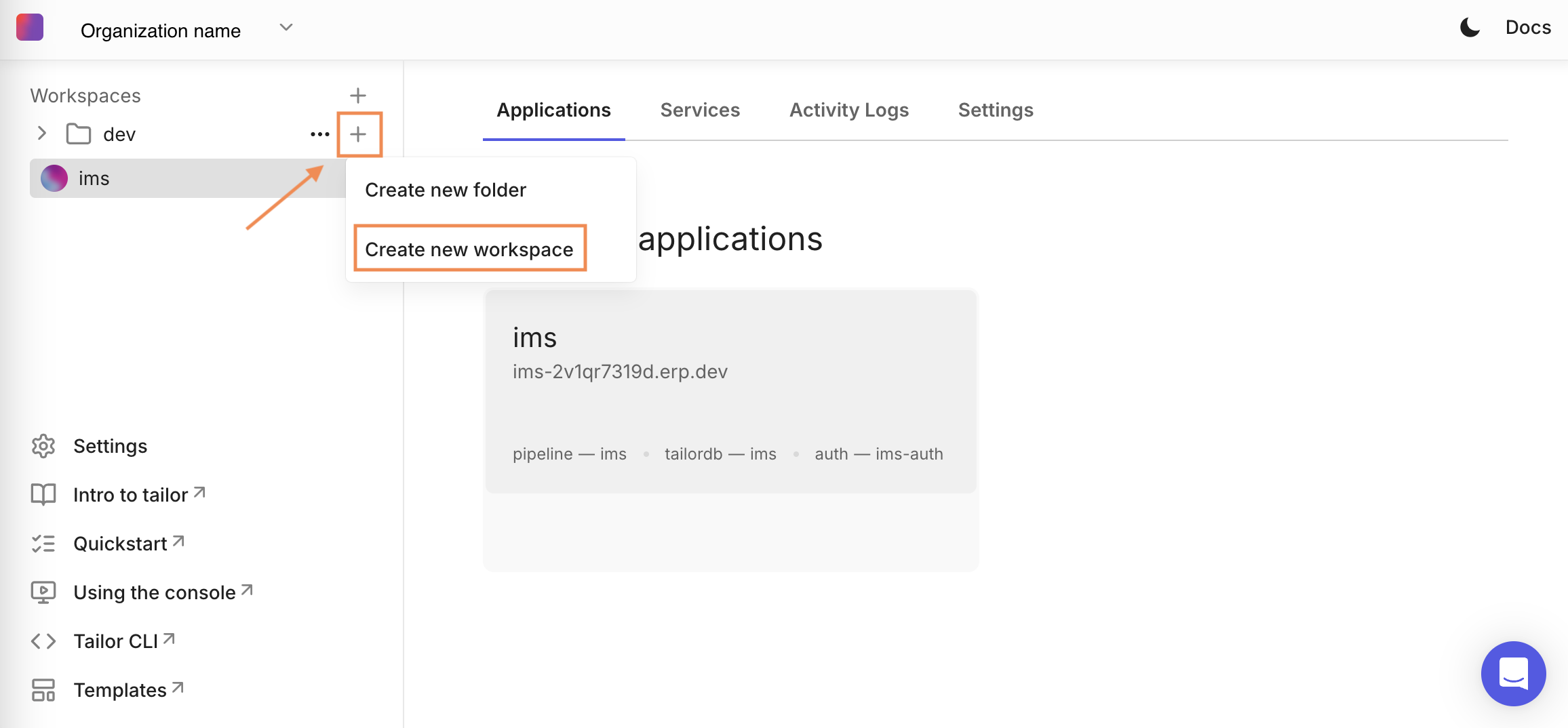
Task: Open the Docs link
Action: 1528,28
